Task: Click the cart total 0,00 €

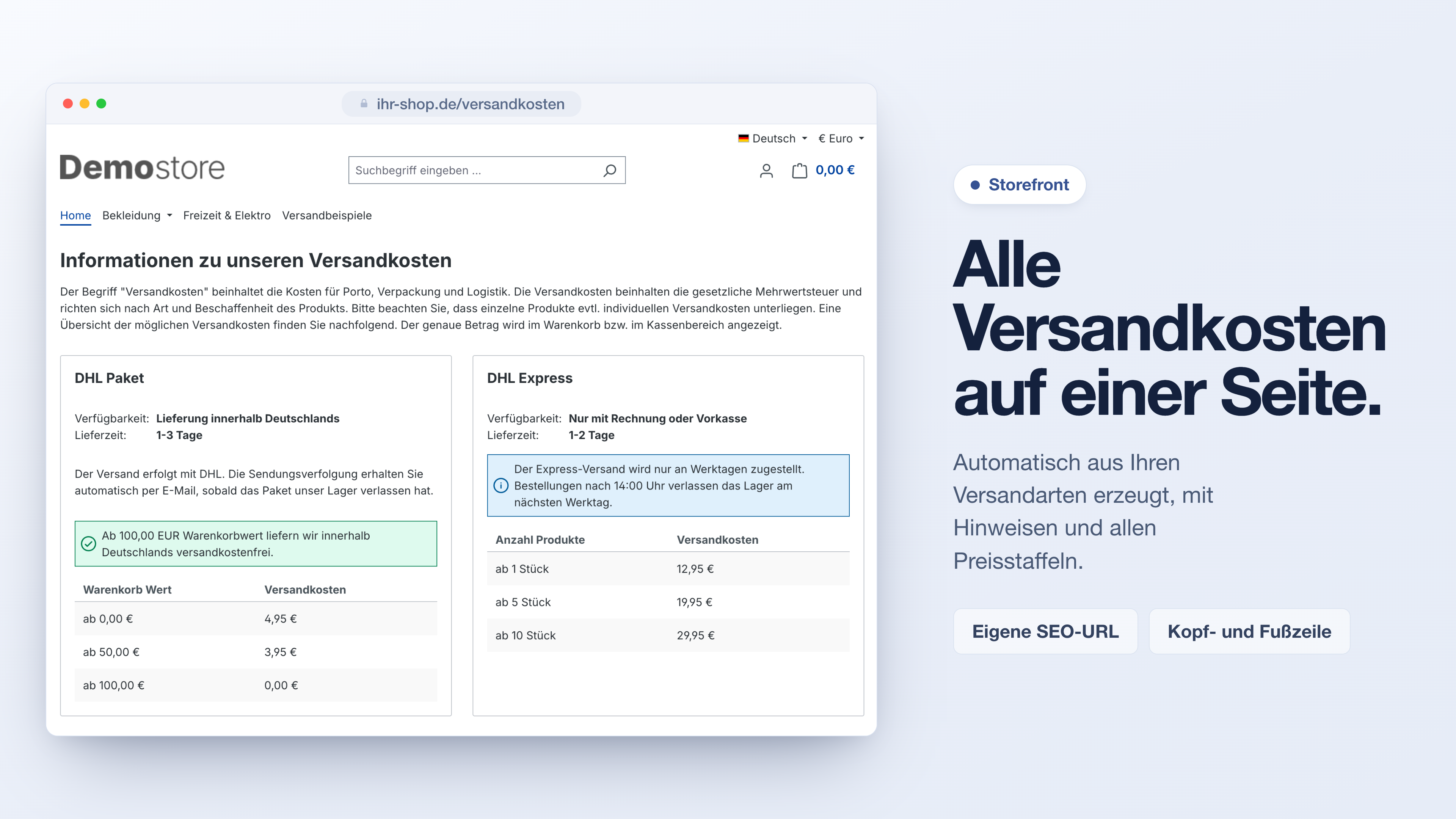Action: (x=835, y=170)
